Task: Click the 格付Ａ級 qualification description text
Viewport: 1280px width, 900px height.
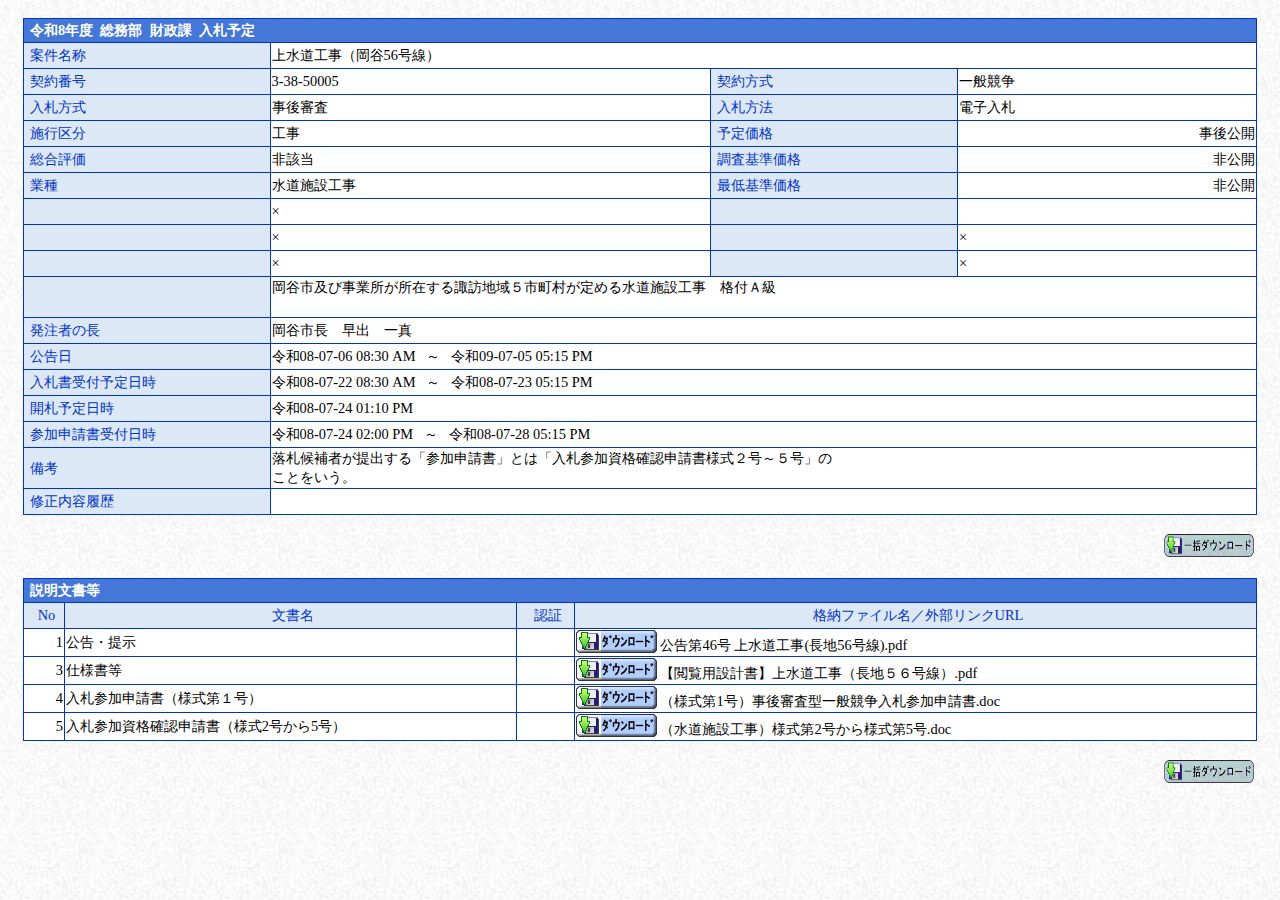Action: [524, 288]
